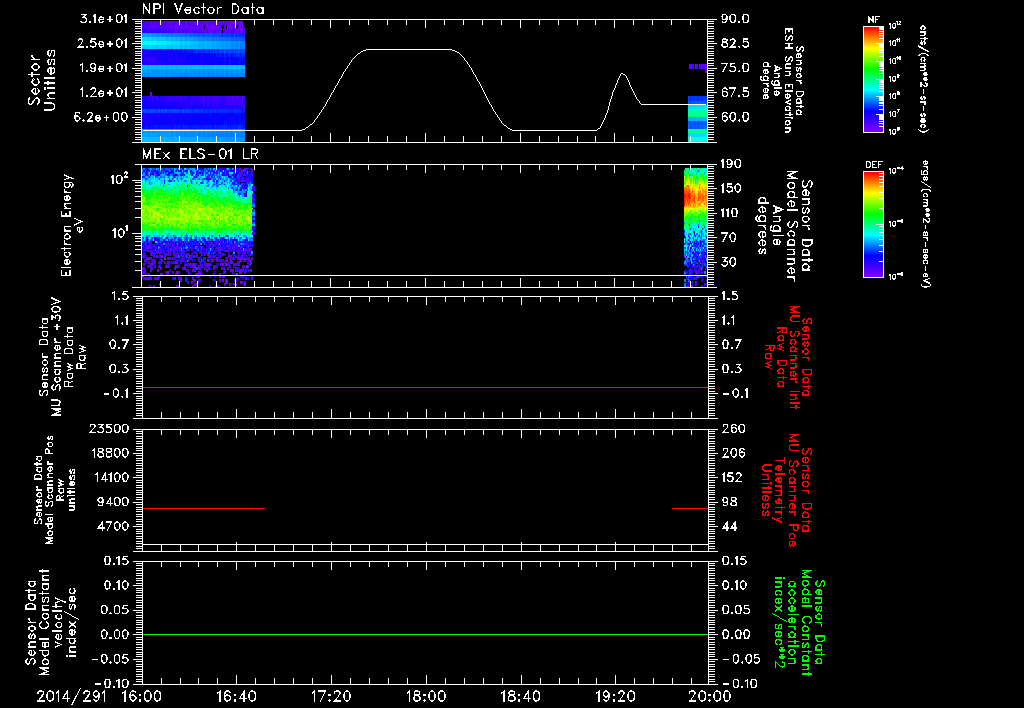Click the flat top of the white sun elevation curve

point(408,49)
